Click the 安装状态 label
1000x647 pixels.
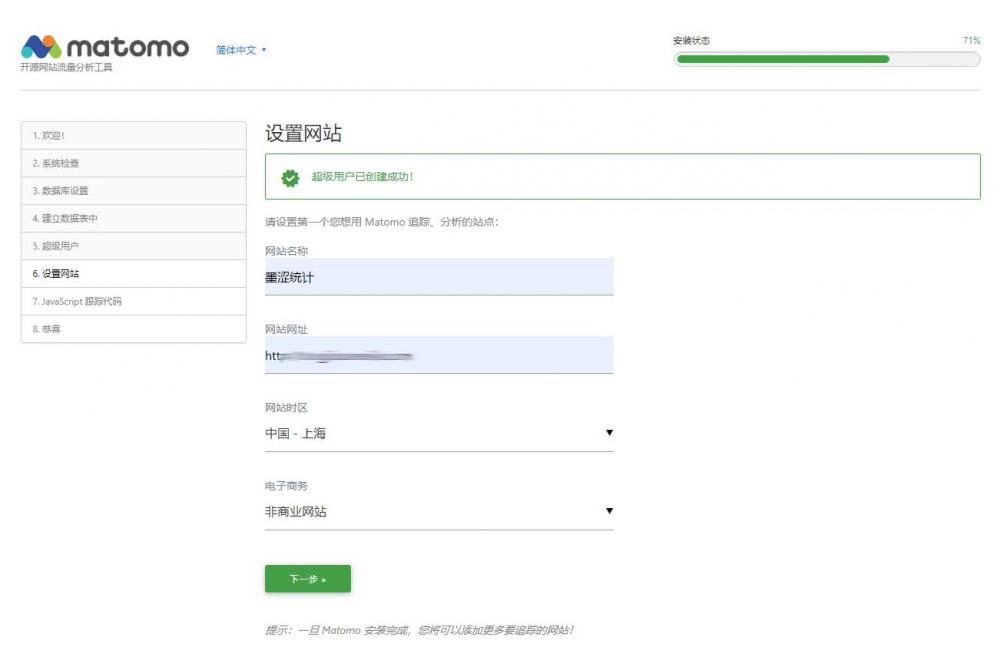click(x=691, y=40)
